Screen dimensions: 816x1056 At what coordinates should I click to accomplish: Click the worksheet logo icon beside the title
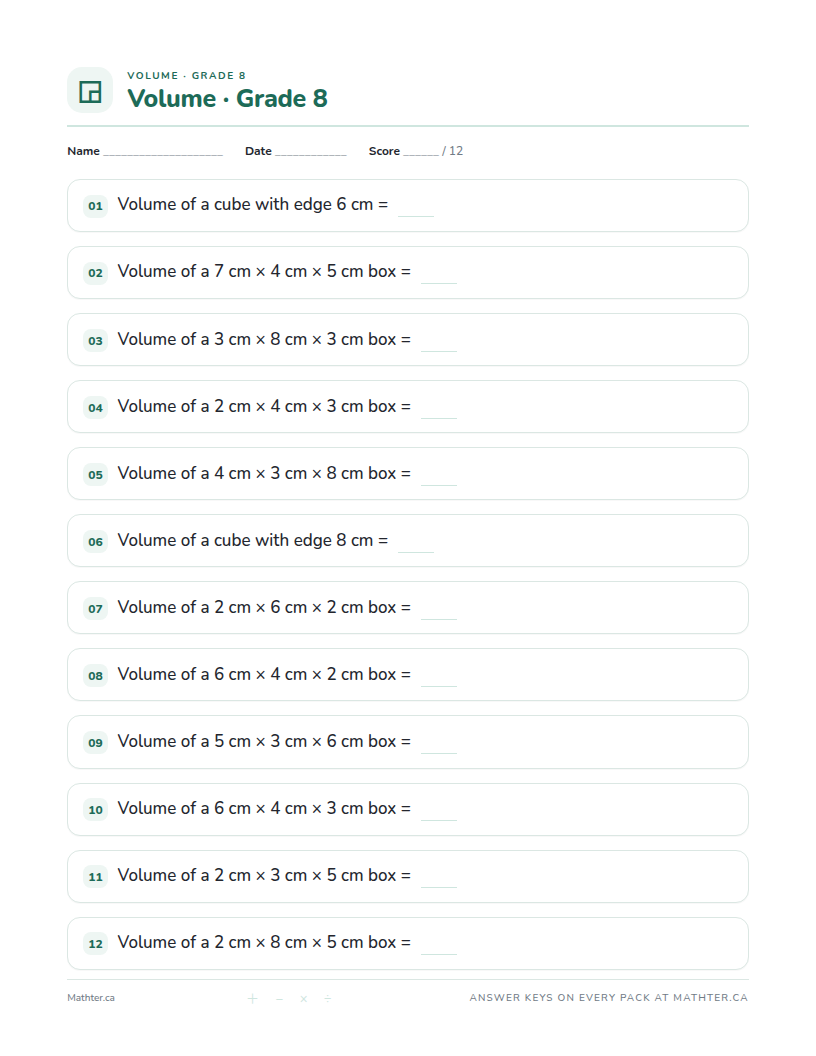pyautogui.click(x=90, y=90)
